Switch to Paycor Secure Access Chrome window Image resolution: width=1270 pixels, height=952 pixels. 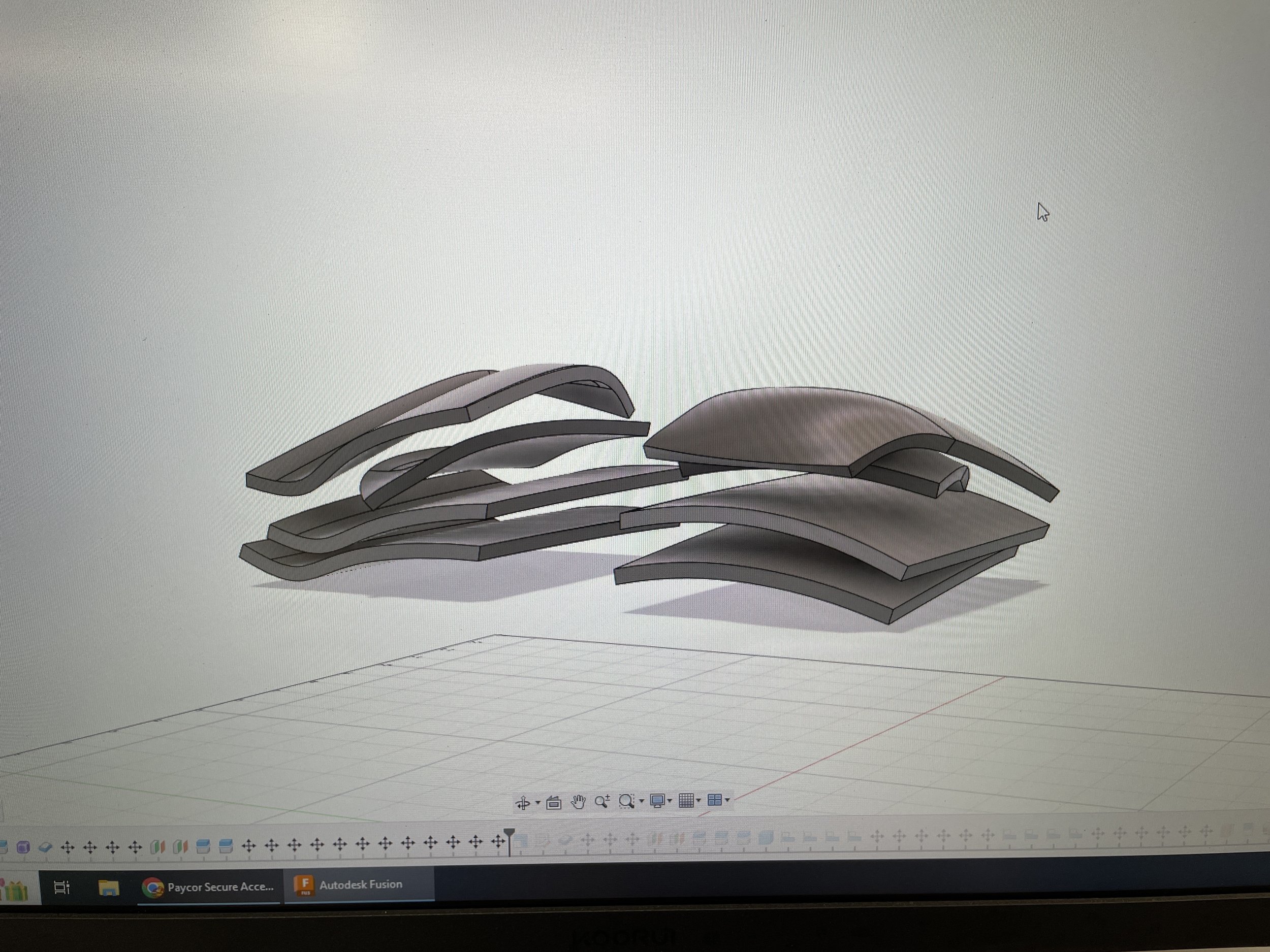pos(208,887)
